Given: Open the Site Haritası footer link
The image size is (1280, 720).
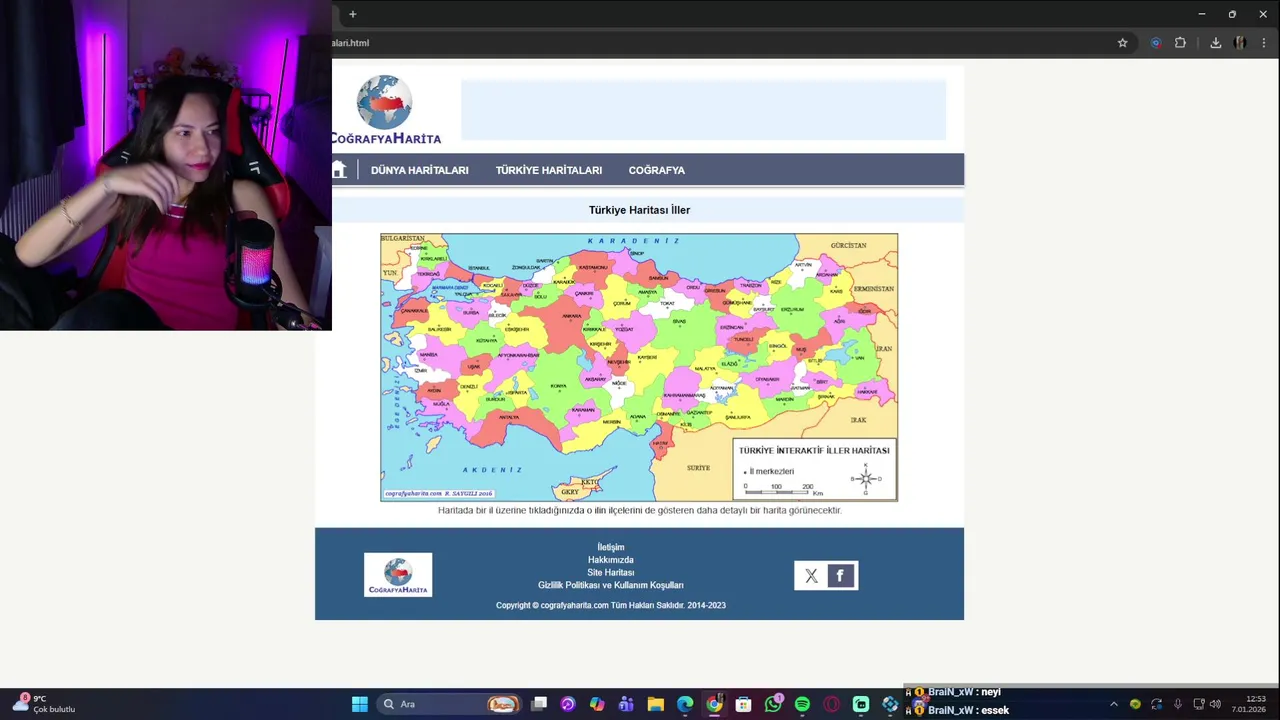Looking at the screenshot, I should coord(611,573).
